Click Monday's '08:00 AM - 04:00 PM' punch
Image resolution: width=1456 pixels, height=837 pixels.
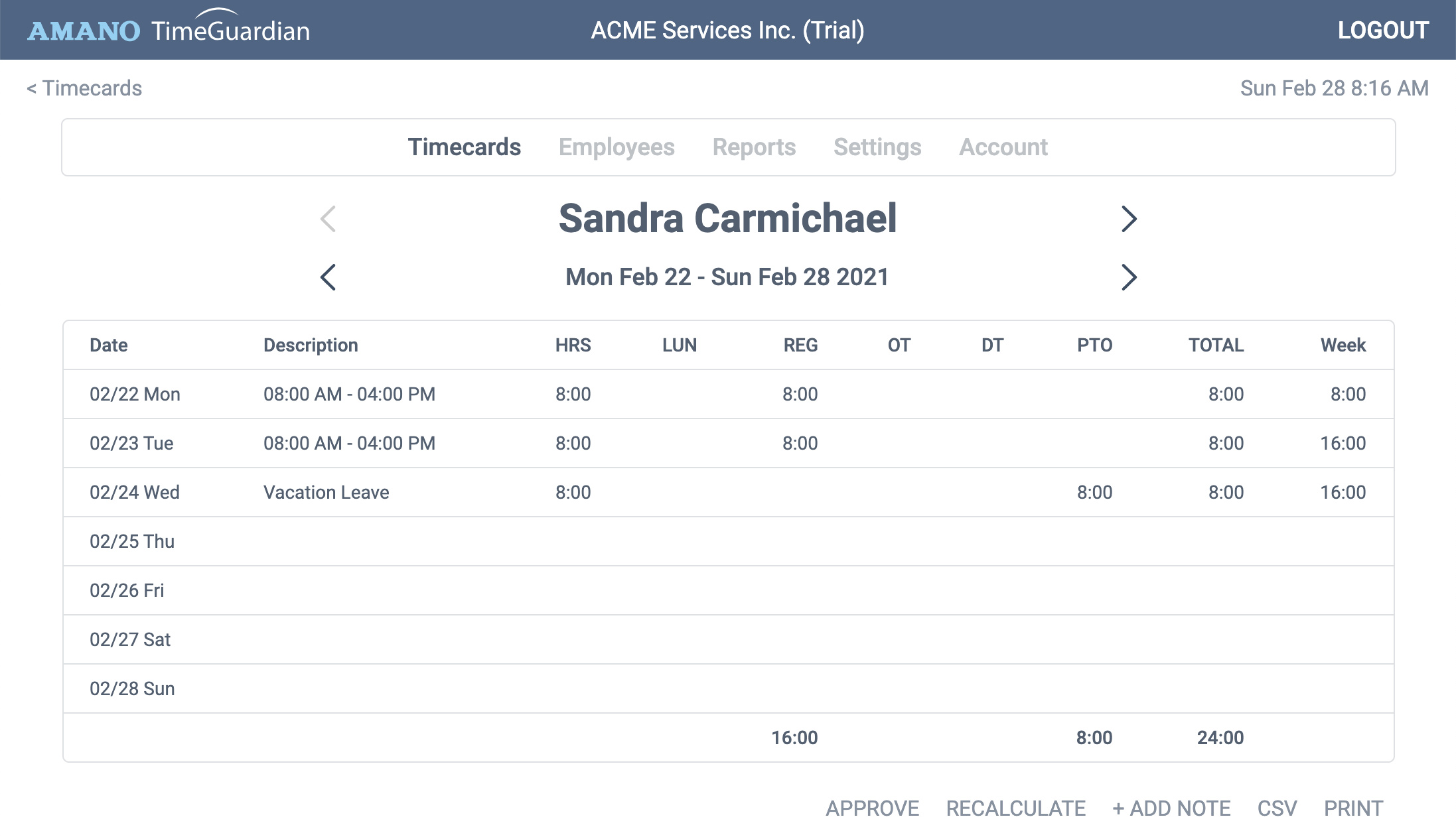coord(349,394)
